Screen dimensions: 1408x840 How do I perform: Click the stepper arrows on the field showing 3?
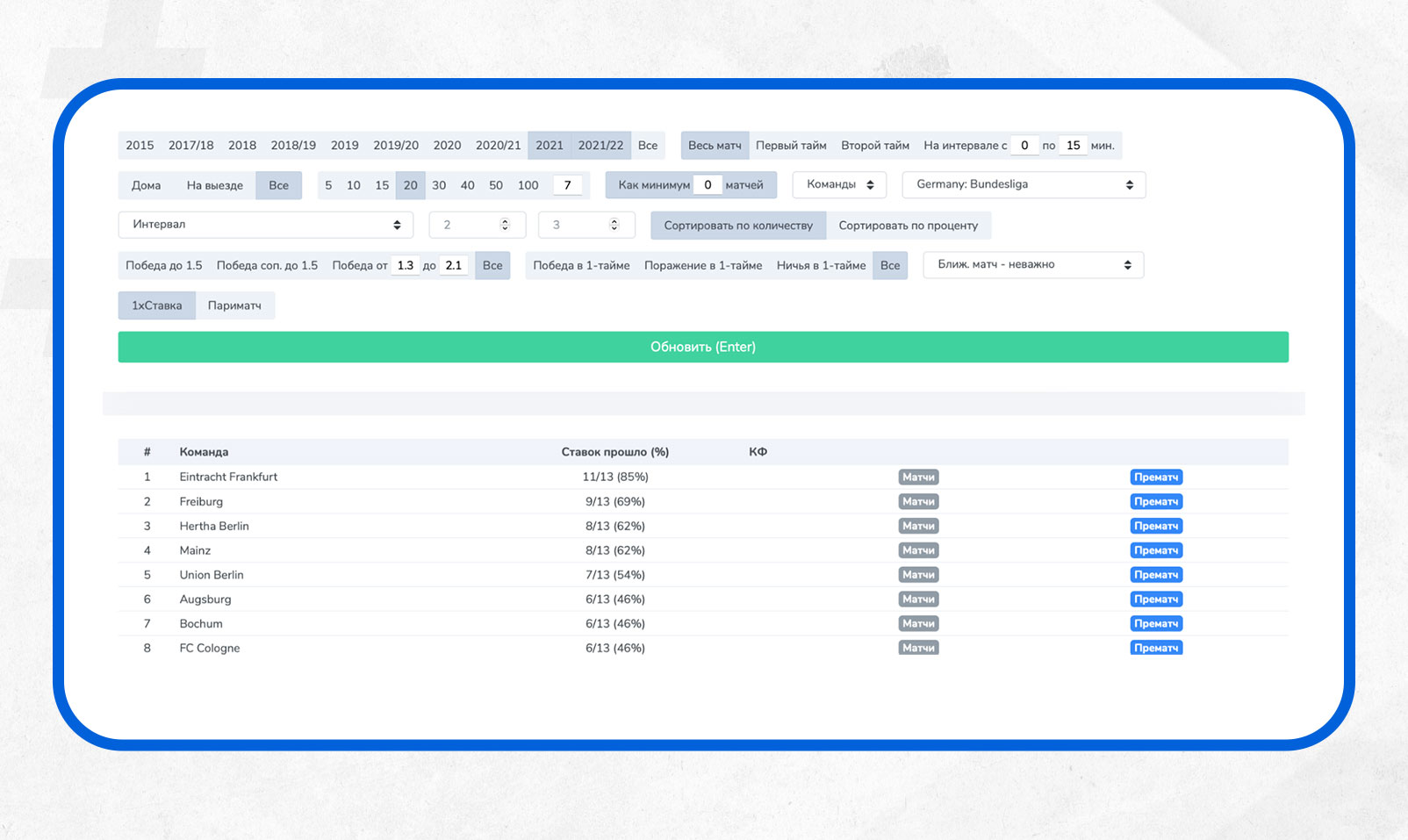[x=614, y=225]
